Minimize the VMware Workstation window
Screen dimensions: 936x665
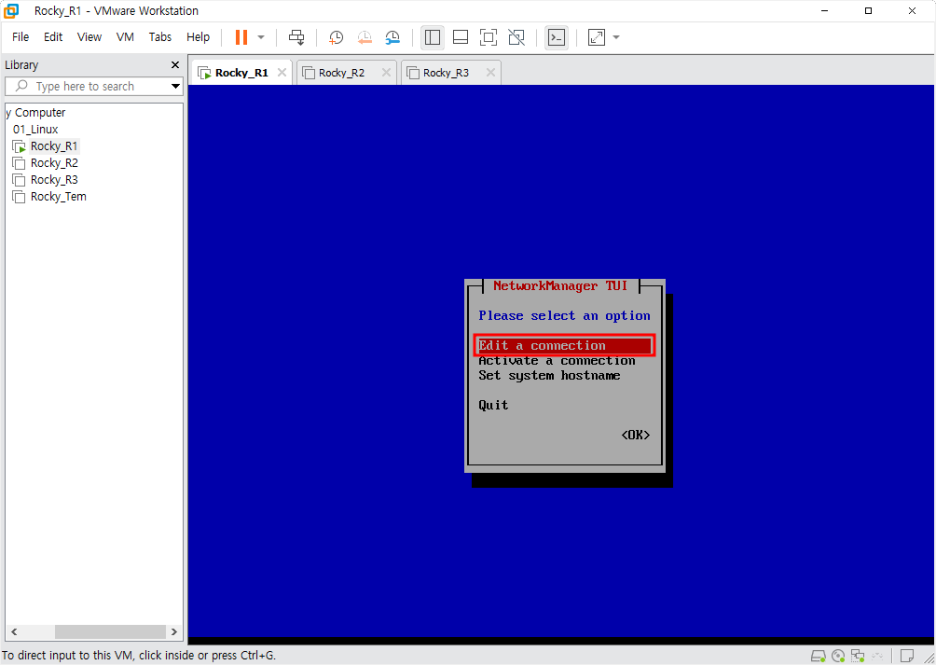825,11
